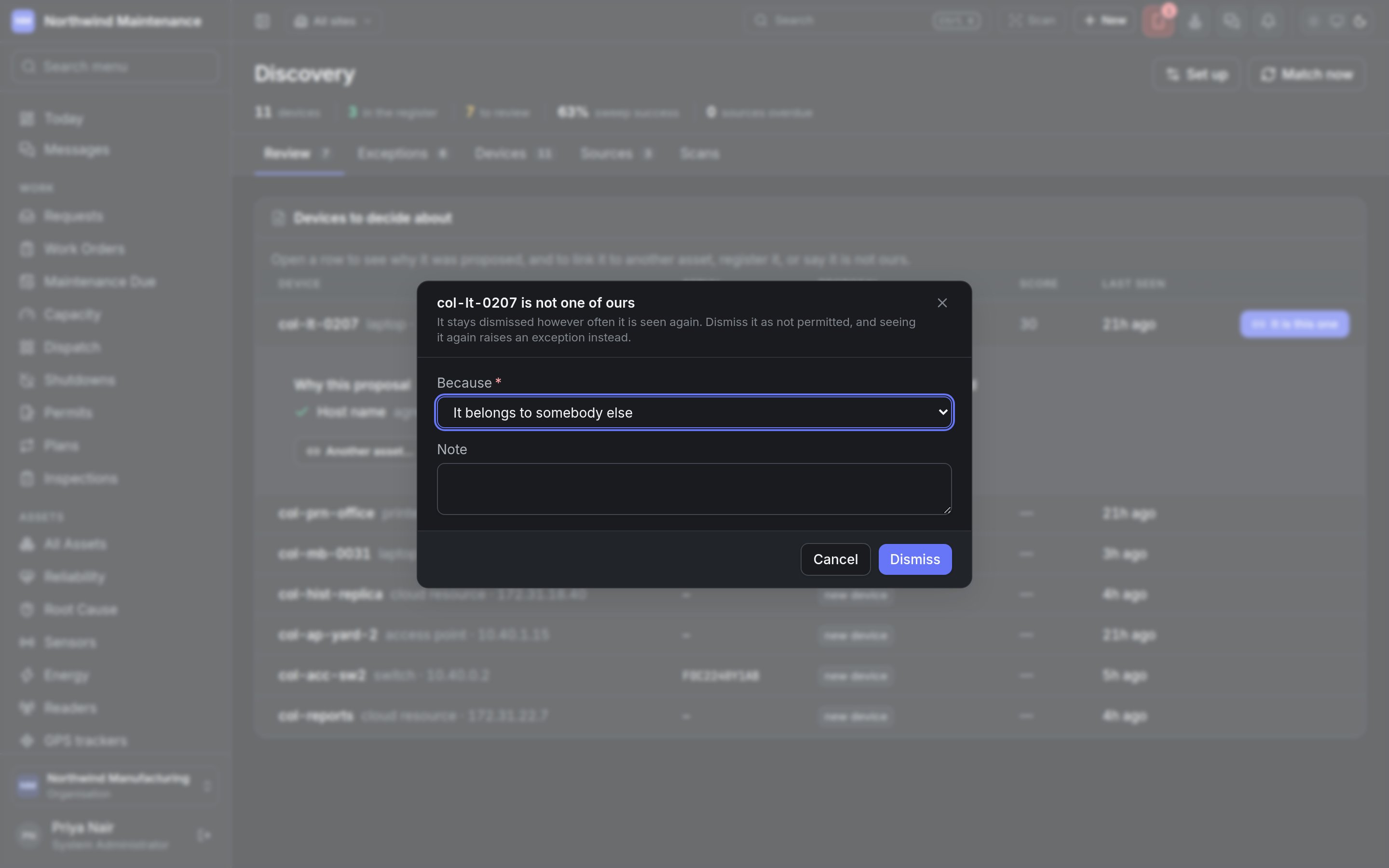Expand the Northwind Manufacturing organization switcher
Screen dimensions: 1389x868
pyautogui.click(x=115, y=786)
